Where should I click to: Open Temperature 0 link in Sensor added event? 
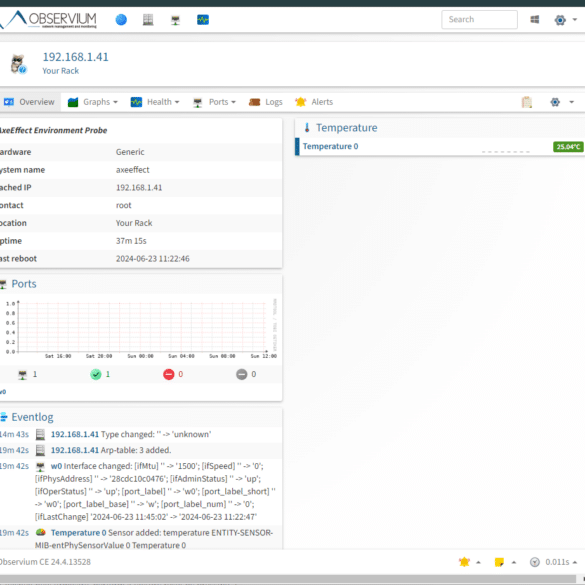[x=78, y=532]
